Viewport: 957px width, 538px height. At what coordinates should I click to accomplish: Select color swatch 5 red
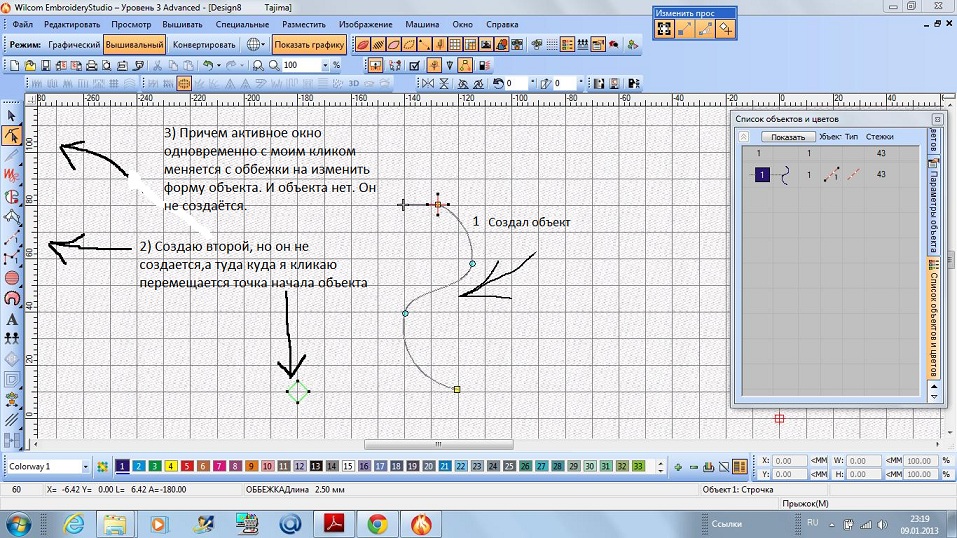[x=187, y=467]
